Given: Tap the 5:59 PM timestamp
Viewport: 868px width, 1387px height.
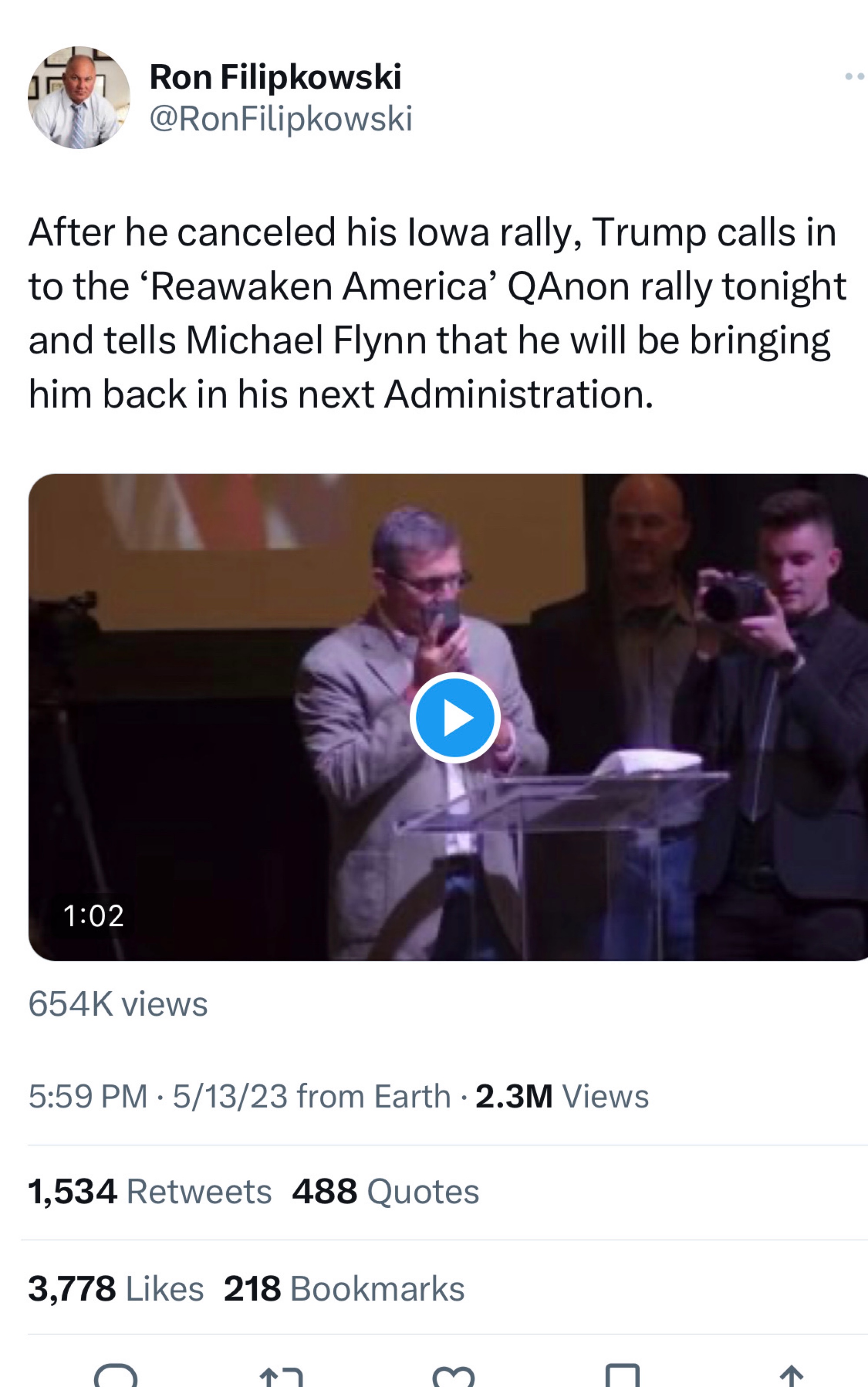Looking at the screenshot, I should point(88,1096).
